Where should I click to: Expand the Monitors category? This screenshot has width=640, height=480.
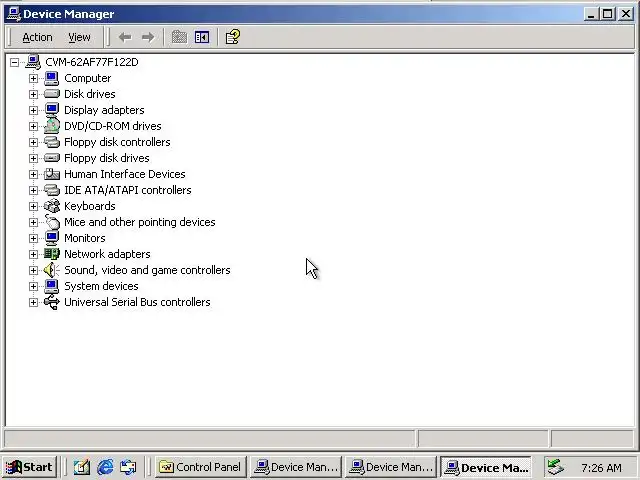(33, 238)
